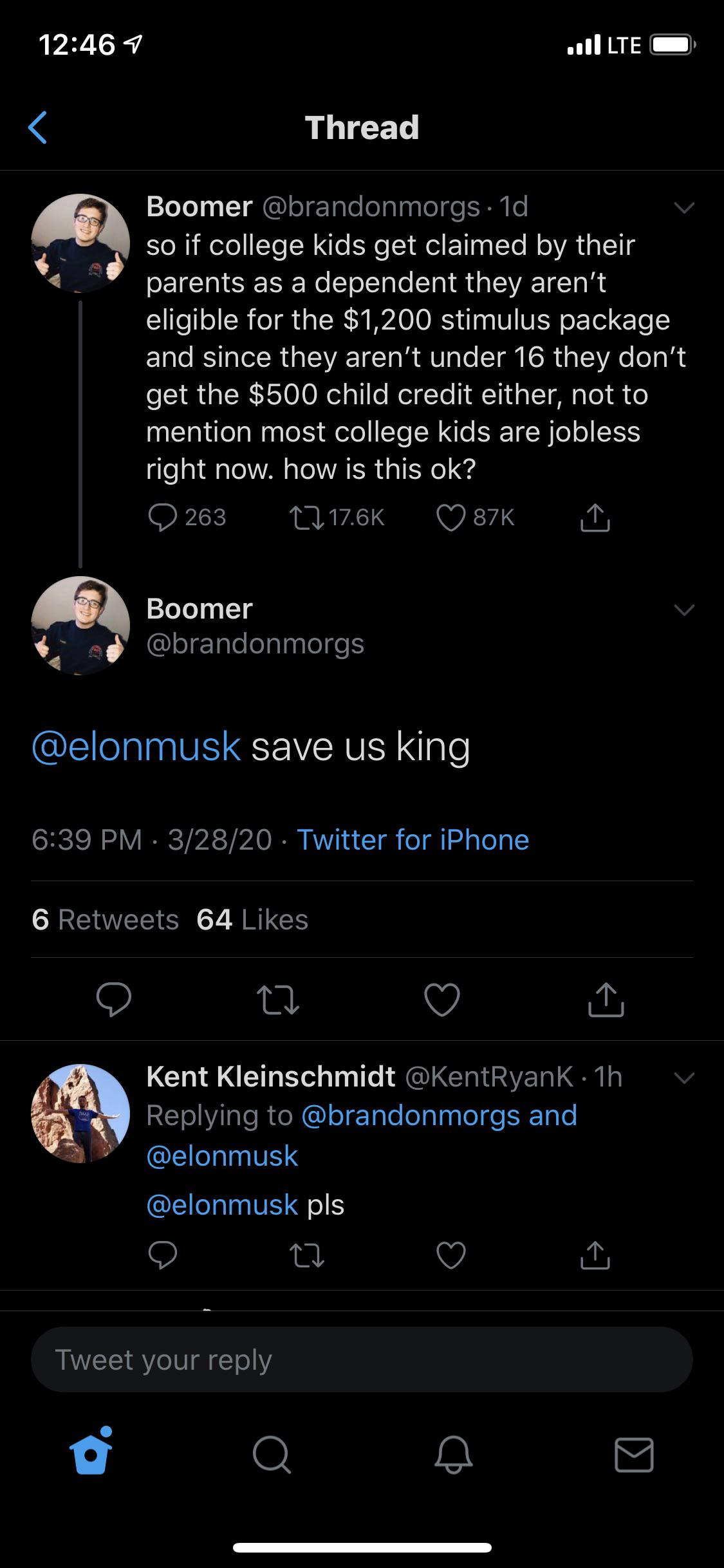Open the Notifications bell tab
The height and width of the screenshot is (1568, 724).
pos(453,1455)
